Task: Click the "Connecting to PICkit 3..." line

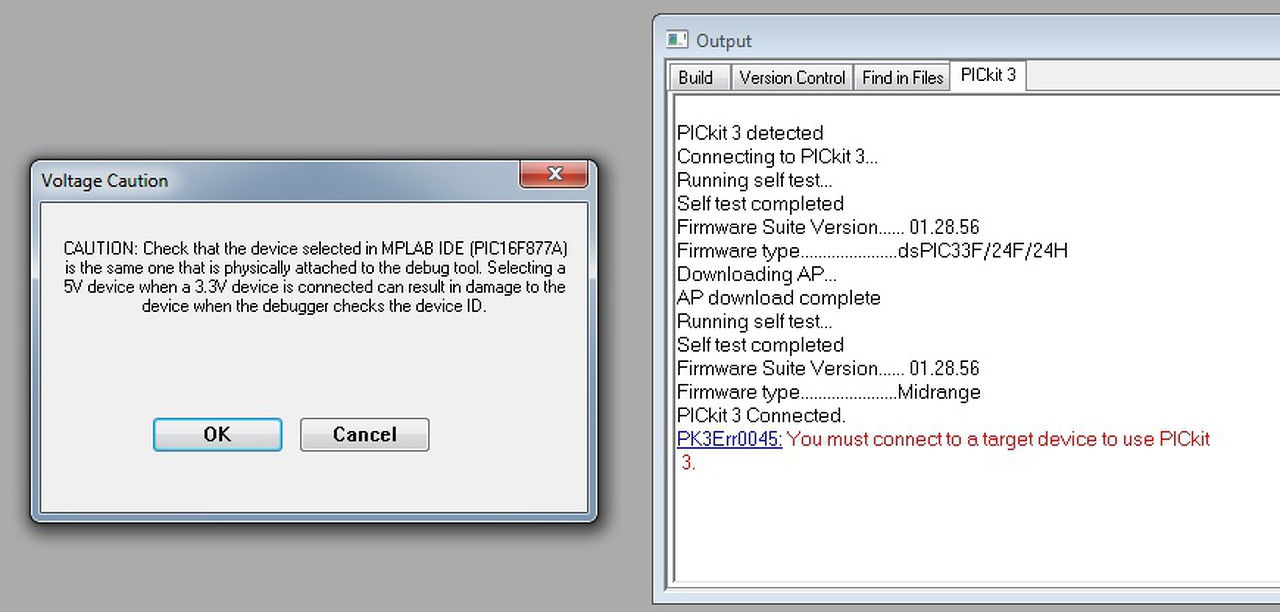Action: coord(777,157)
